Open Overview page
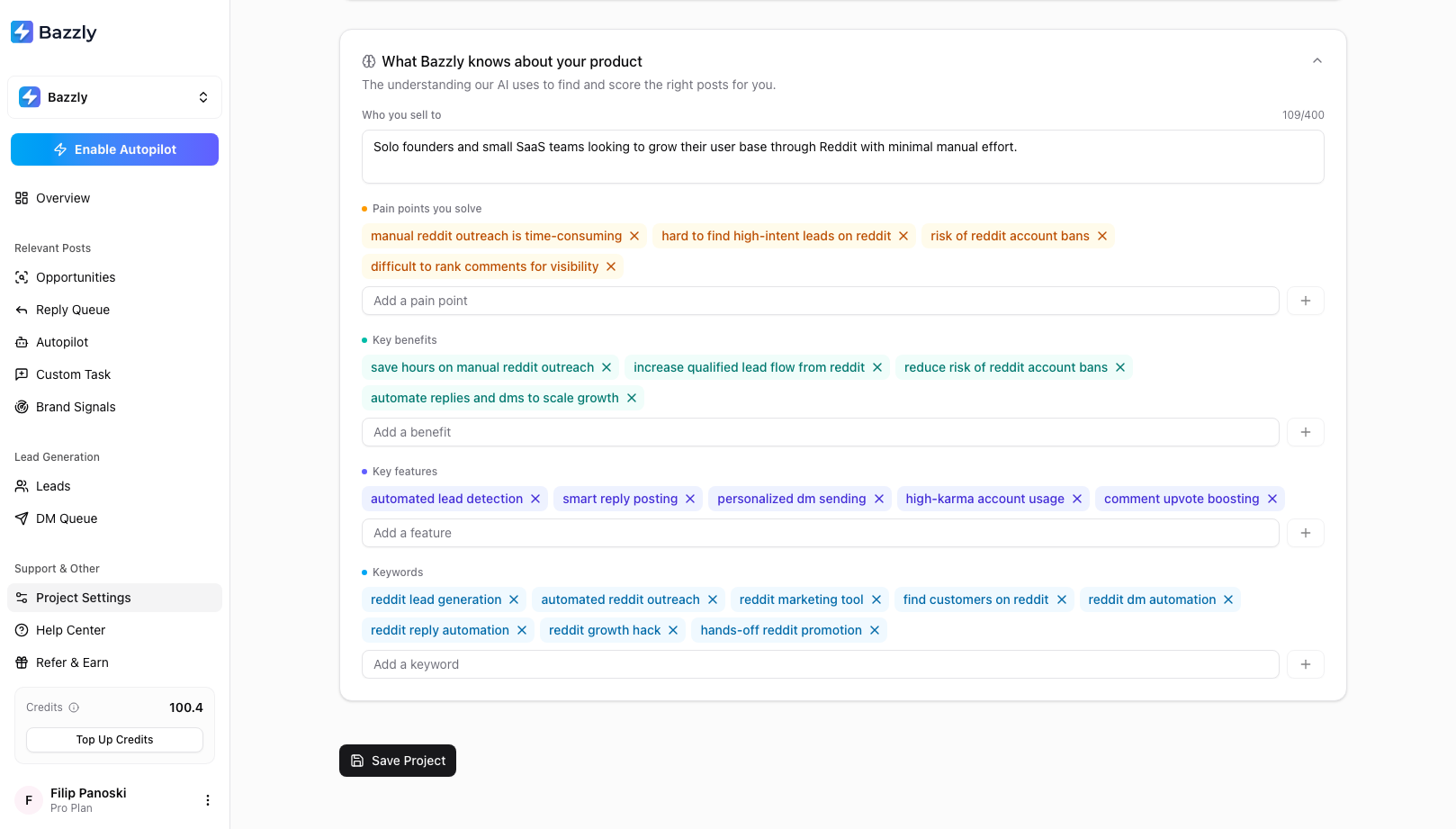 click(114, 198)
